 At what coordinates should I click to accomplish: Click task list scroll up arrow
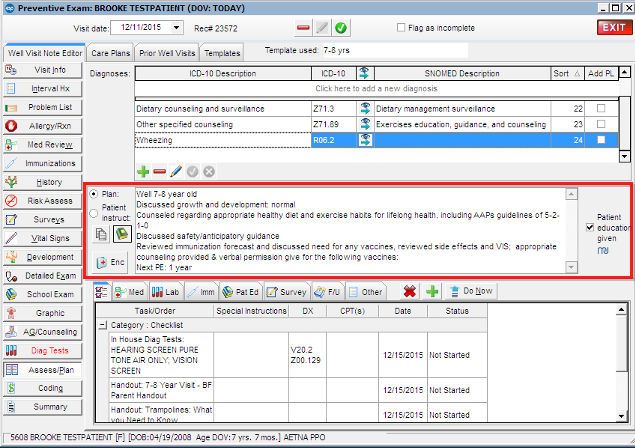click(621, 310)
